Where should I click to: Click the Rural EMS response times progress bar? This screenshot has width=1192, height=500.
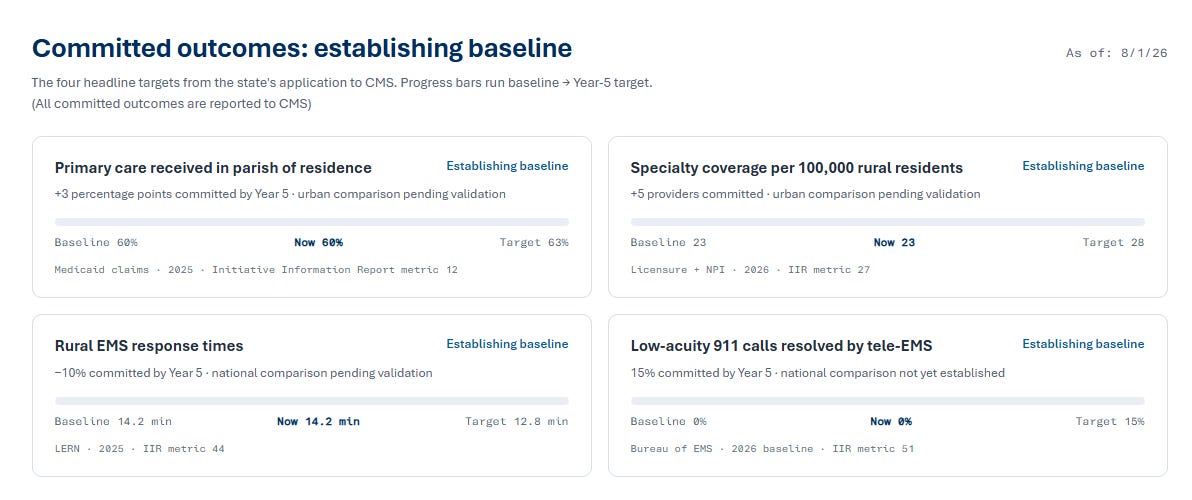coord(312,400)
